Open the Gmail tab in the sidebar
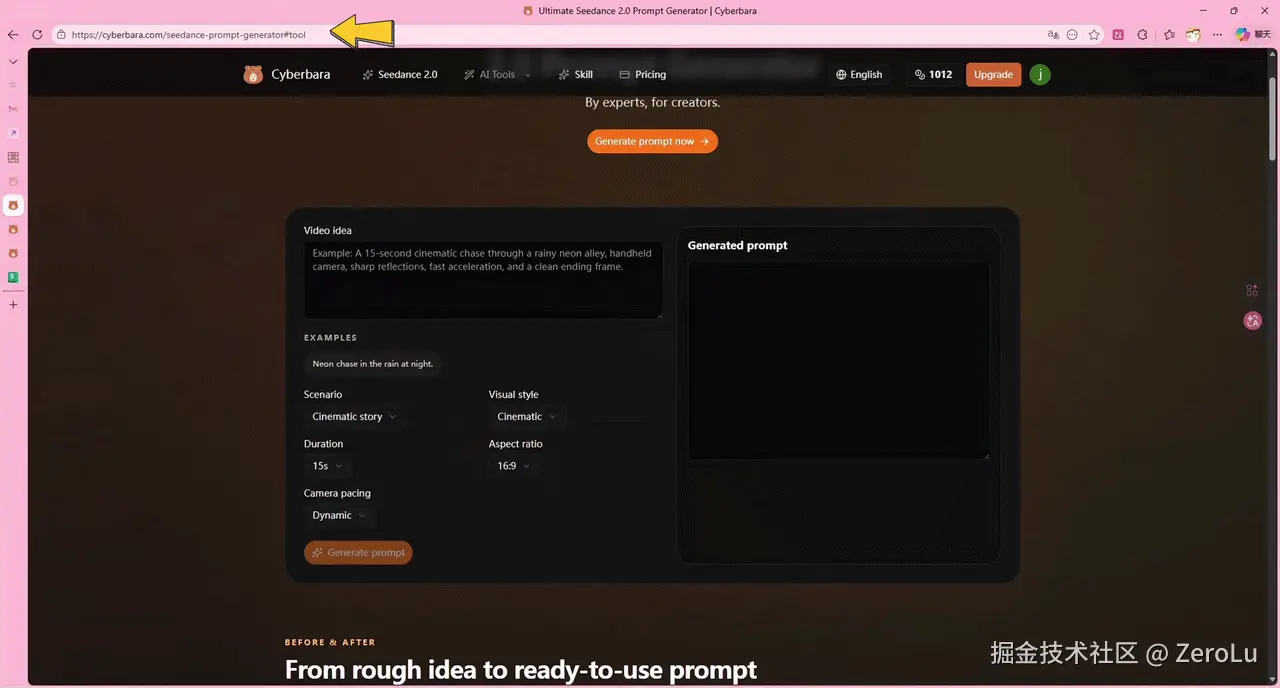Image resolution: width=1280 pixels, height=688 pixels. (x=13, y=108)
